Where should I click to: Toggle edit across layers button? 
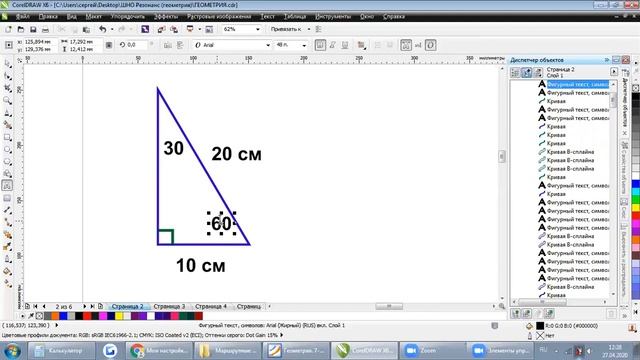527,73
